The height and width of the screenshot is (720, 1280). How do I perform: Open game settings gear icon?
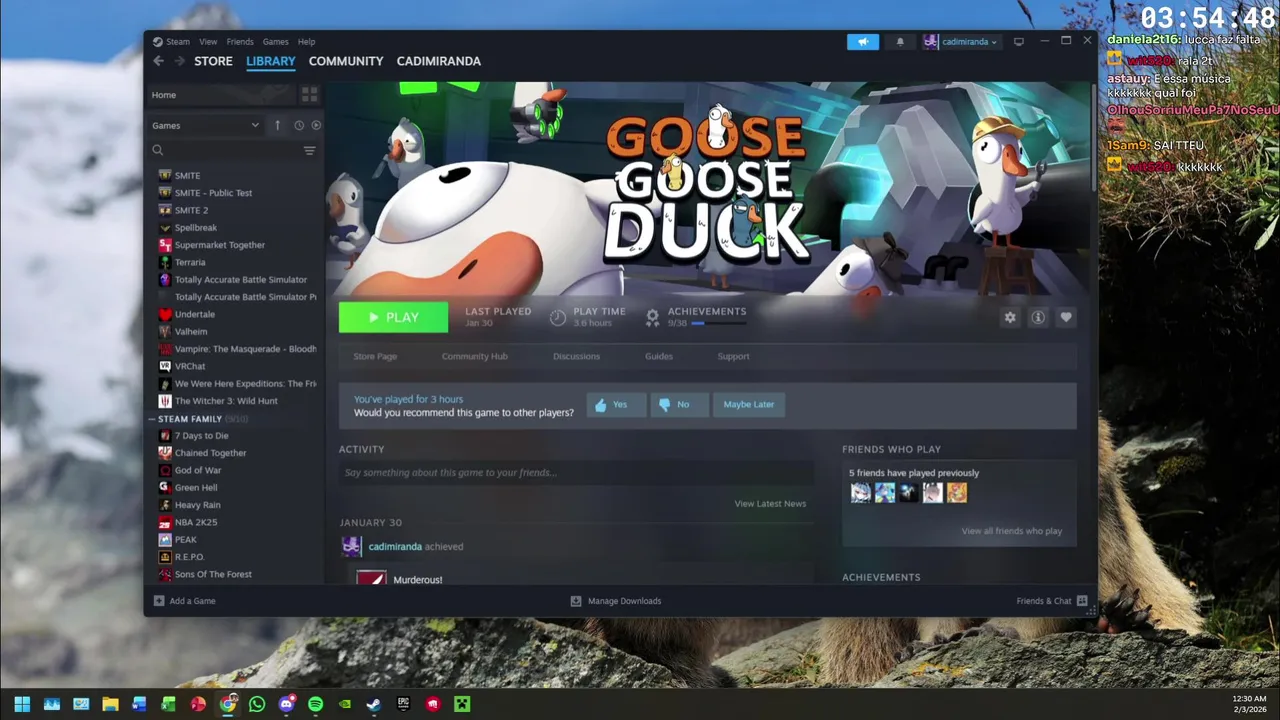tap(1010, 317)
